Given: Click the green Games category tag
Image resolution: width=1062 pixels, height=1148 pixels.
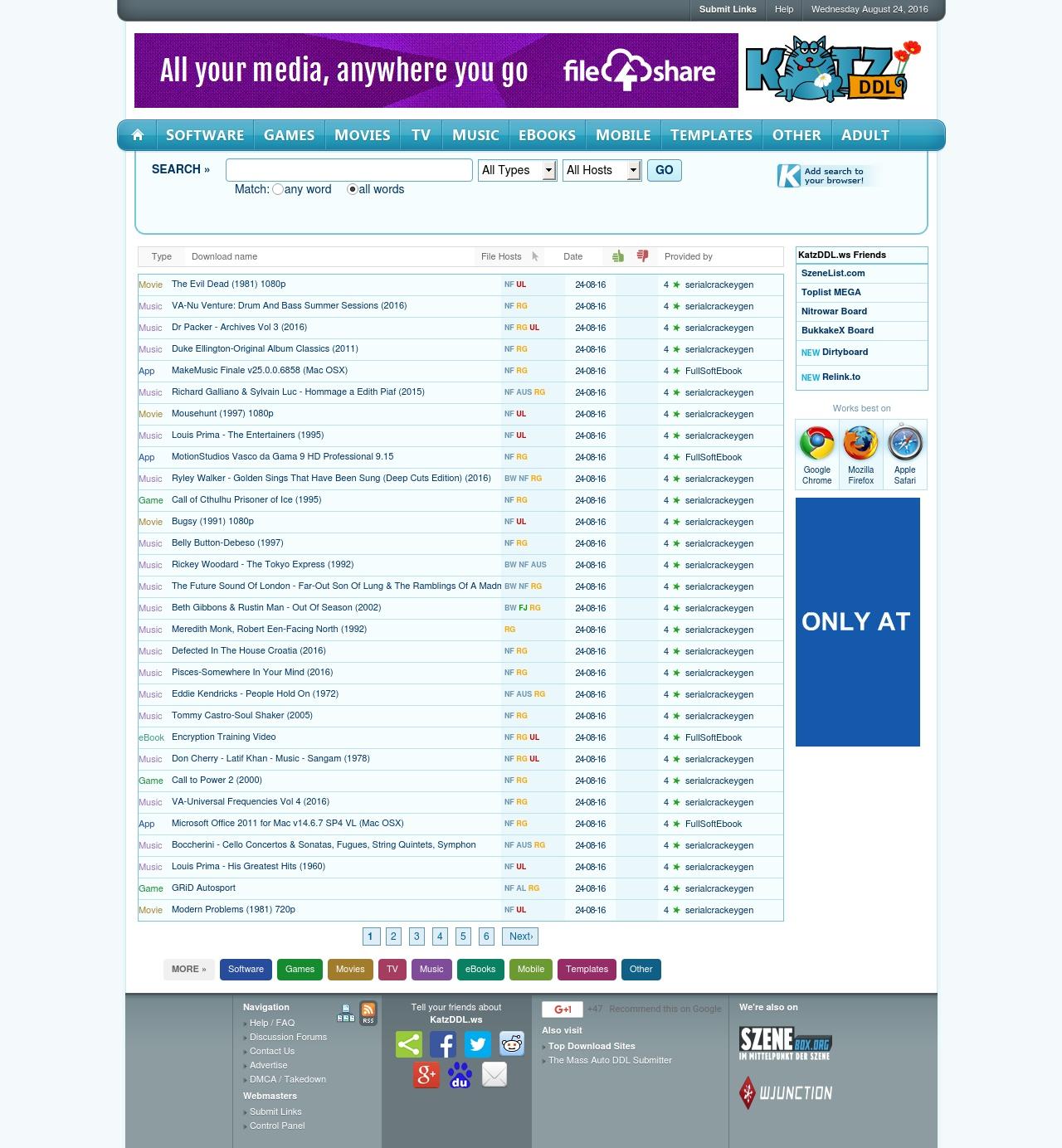Looking at the screenshot, I should (300, 969).
